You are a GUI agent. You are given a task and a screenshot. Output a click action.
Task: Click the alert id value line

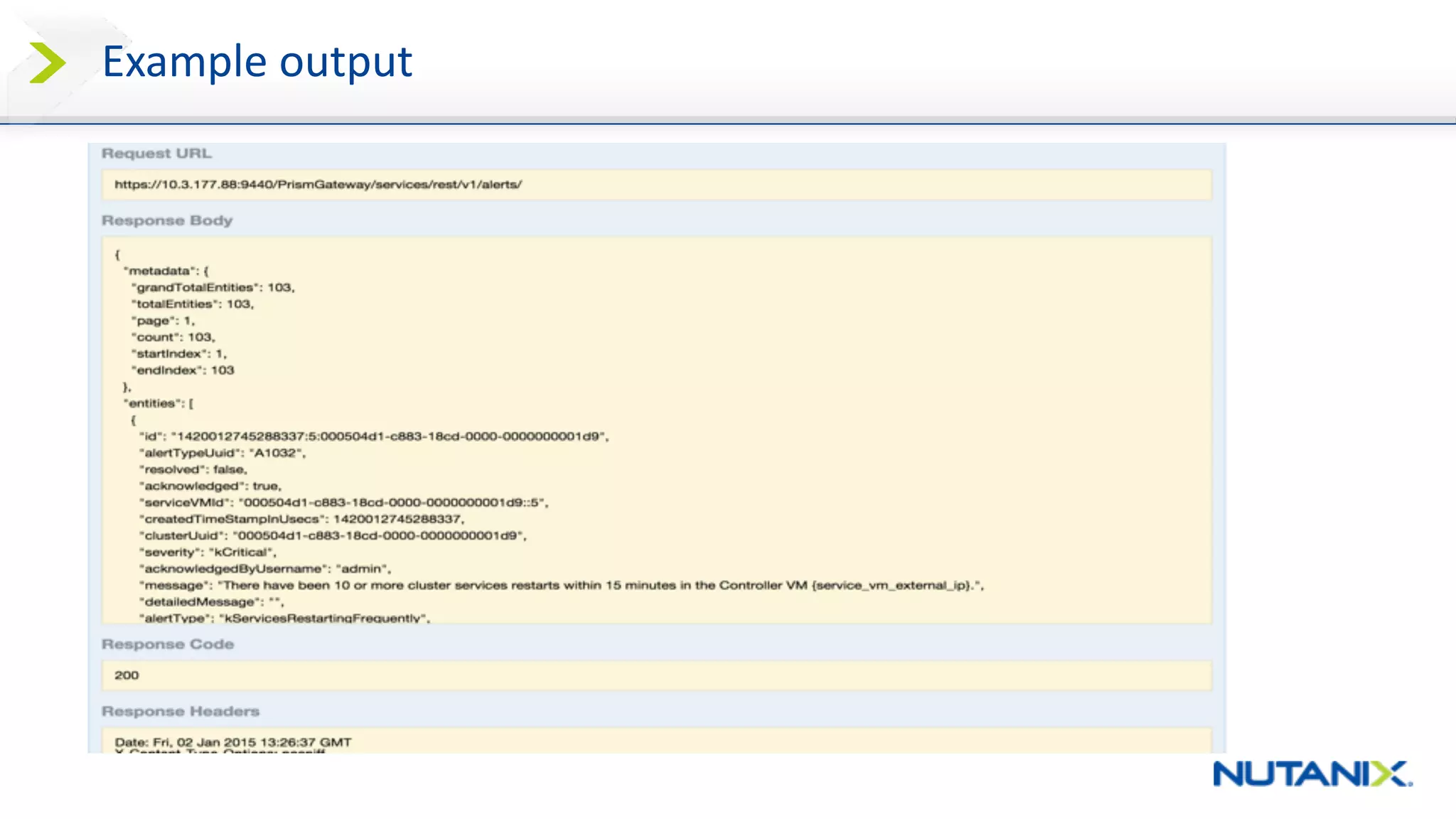pos(374,437)
